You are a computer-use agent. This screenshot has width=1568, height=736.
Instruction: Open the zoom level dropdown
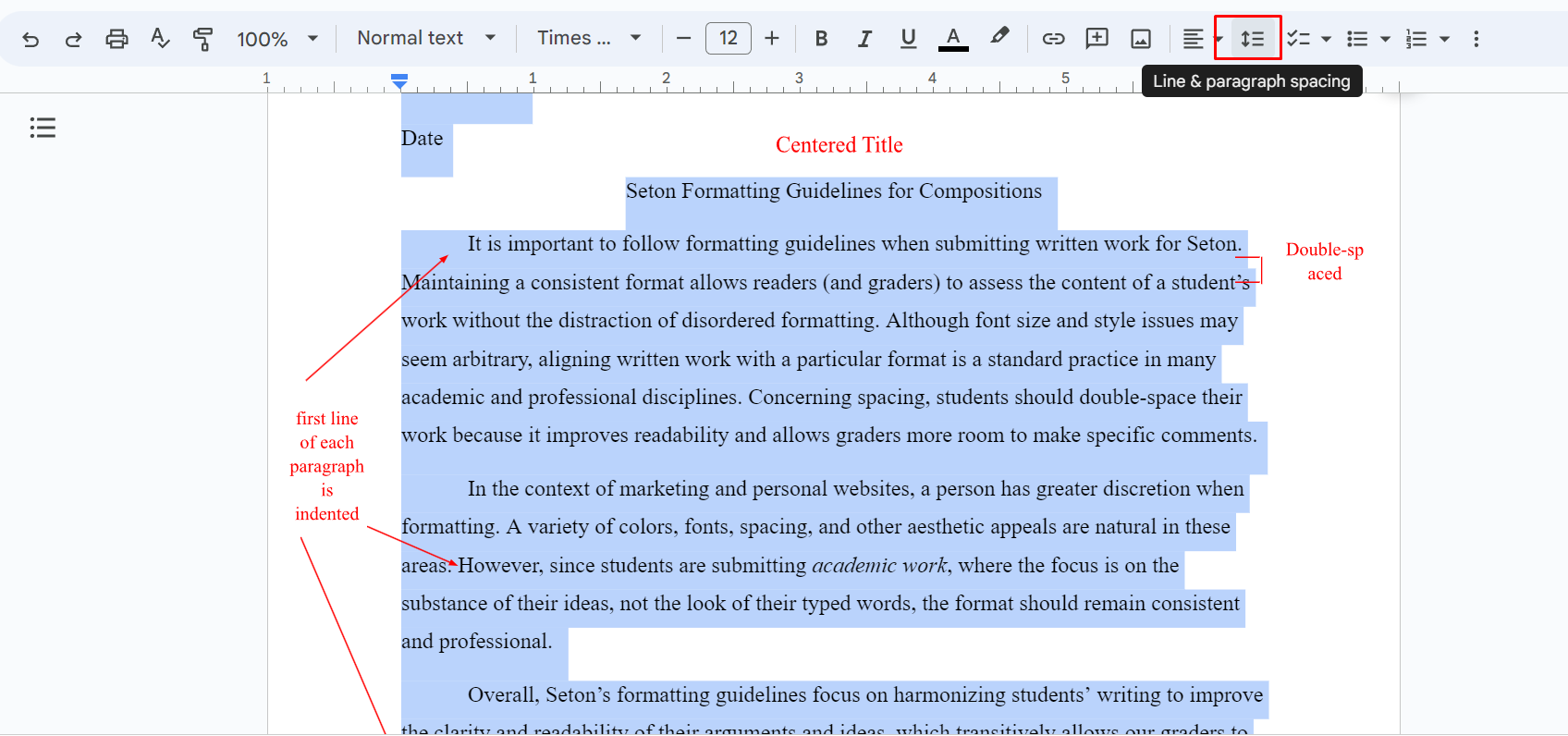277,39
